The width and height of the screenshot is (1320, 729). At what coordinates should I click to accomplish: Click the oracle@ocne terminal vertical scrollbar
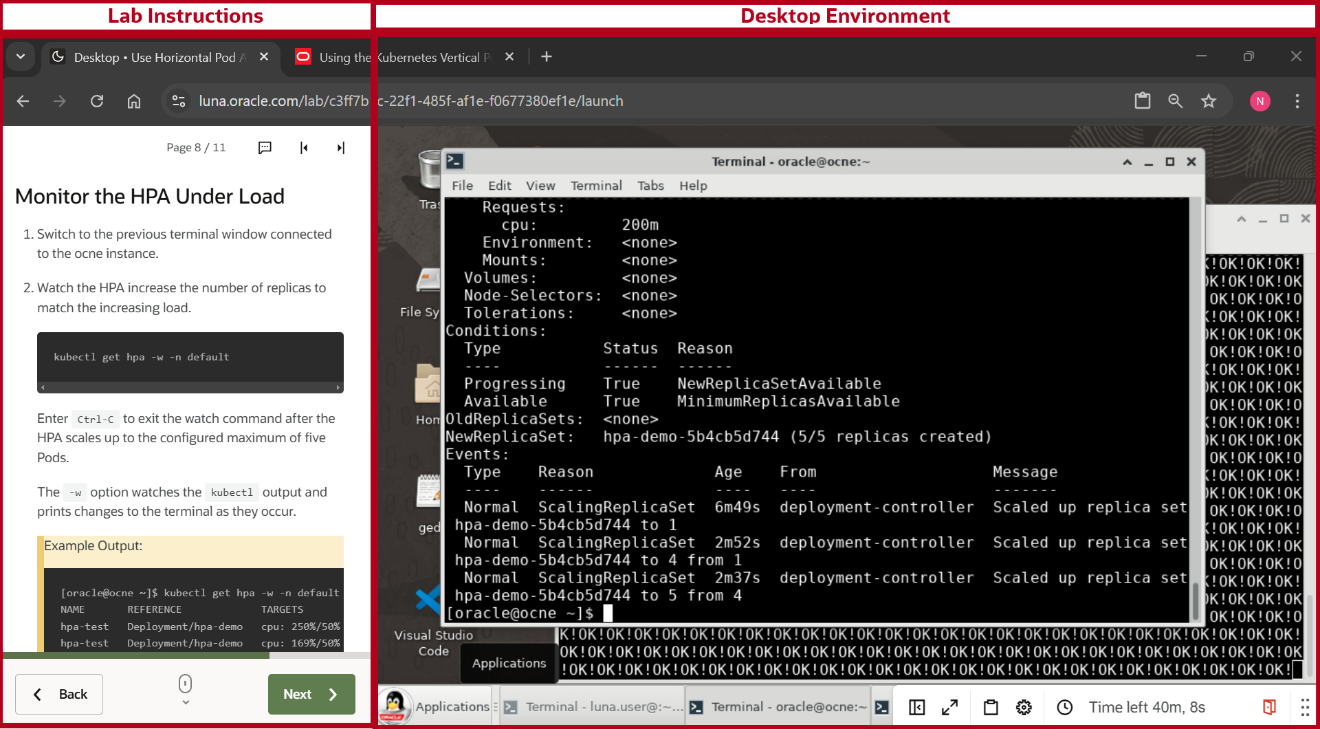1193,602
